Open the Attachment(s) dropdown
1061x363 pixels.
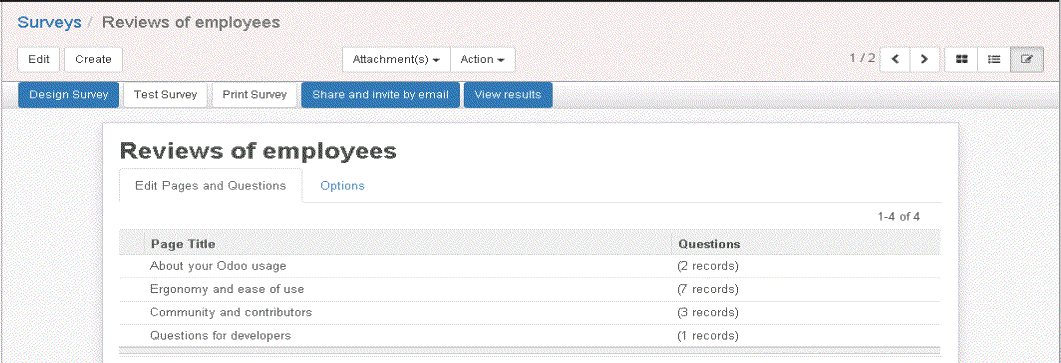click(x=396, y=60)
